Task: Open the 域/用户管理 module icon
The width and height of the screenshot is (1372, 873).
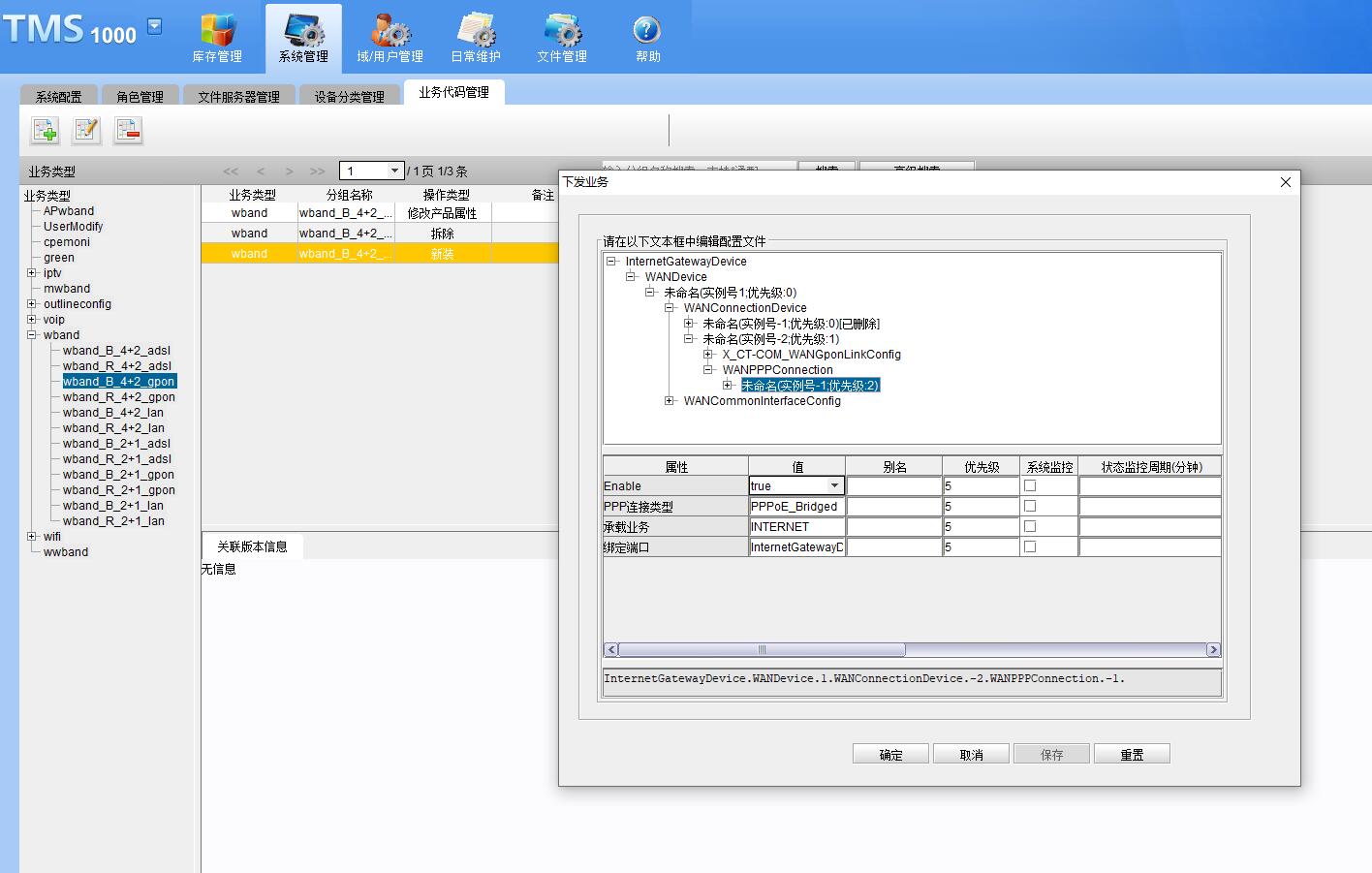Action: point(390,39)
